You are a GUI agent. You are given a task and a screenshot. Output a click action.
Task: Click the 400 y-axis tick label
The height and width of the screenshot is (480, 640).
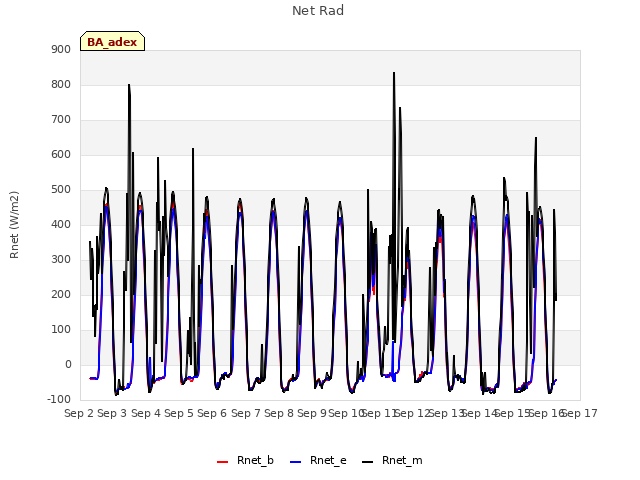[x=61, y=224]
